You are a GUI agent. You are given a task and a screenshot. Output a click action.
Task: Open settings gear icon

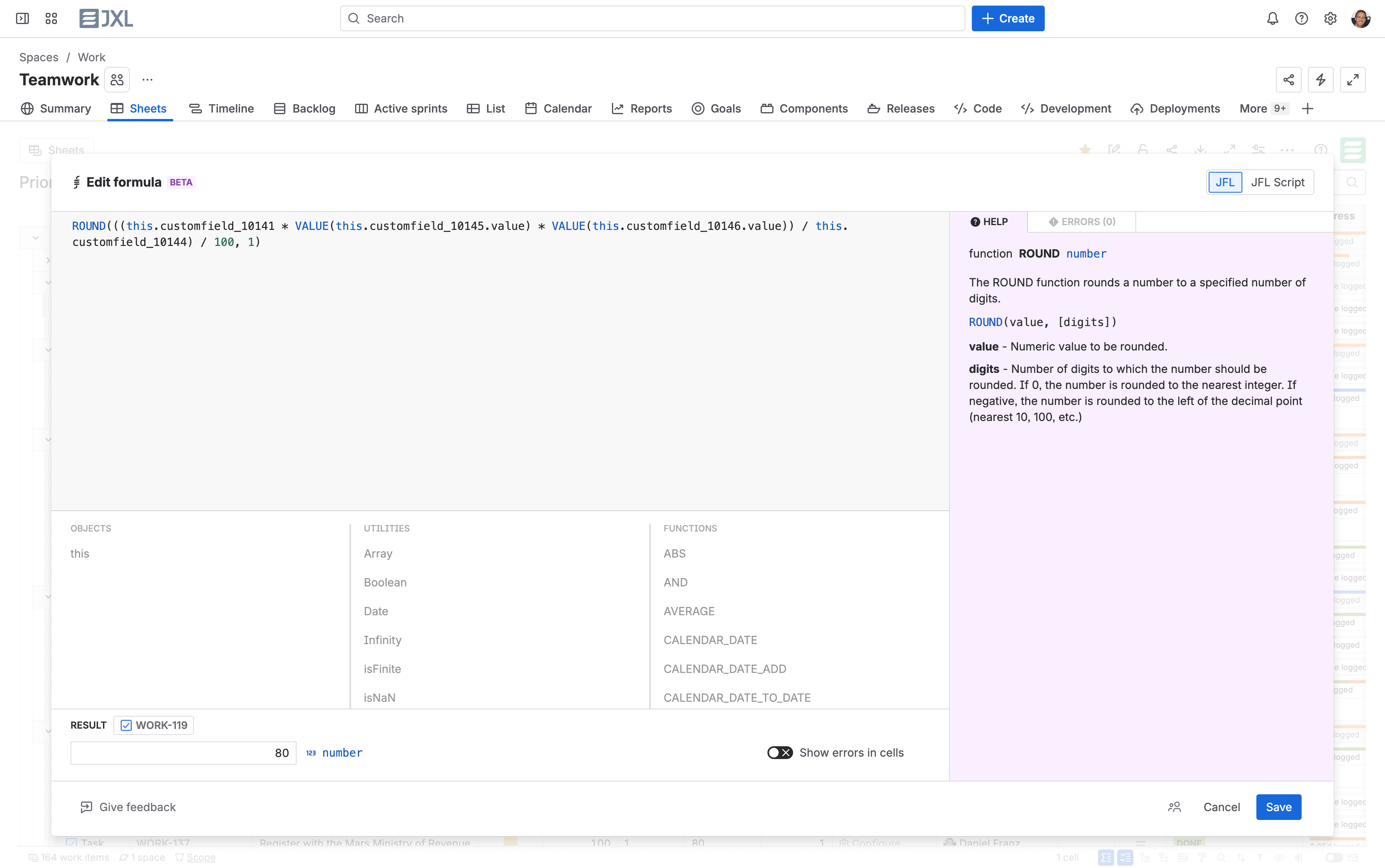(1330, 18)
